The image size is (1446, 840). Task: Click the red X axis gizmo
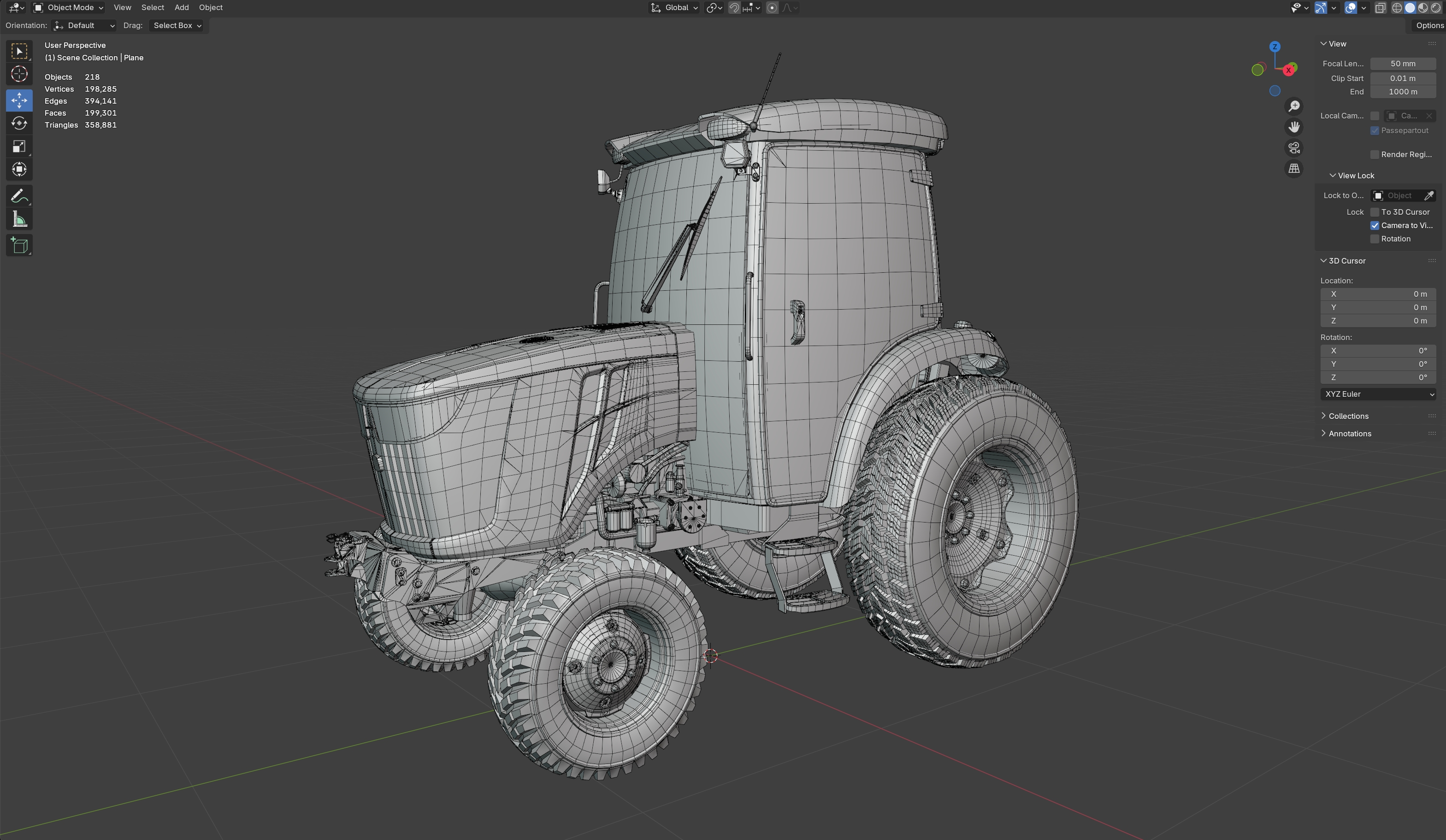pyautogui.click(x=1289, y=70)
